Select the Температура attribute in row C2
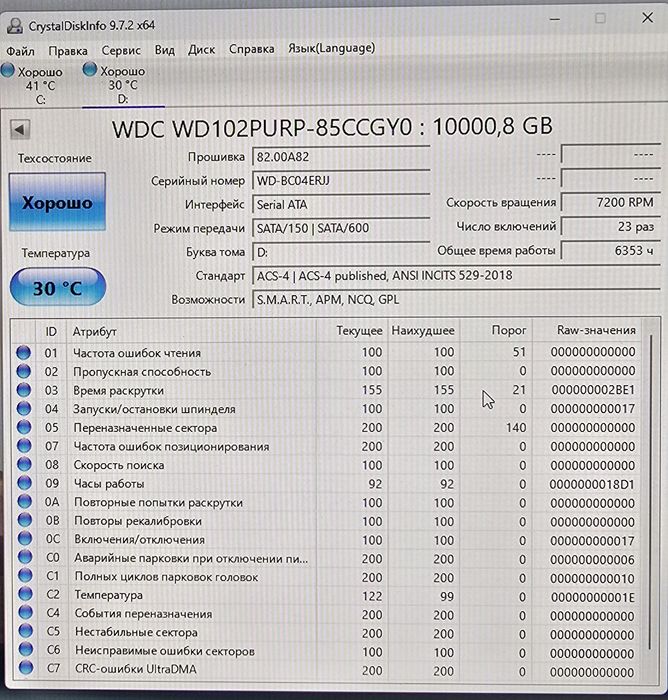Image resolution: width=668 pixels, height=700 pixels. click(109, 595)
